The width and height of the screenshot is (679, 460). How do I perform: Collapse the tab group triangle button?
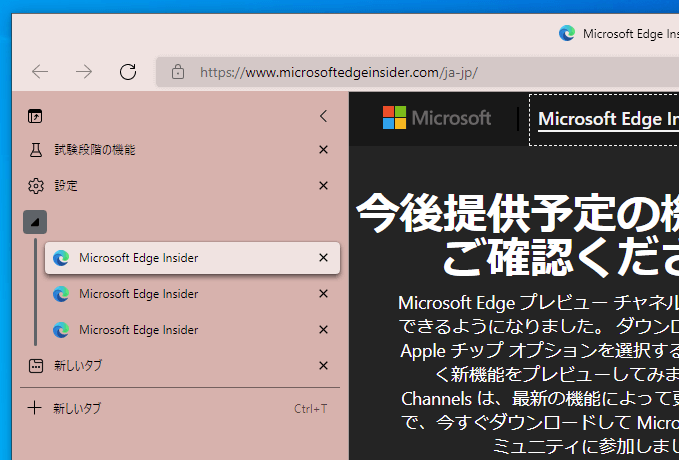(x=35, y=222)
